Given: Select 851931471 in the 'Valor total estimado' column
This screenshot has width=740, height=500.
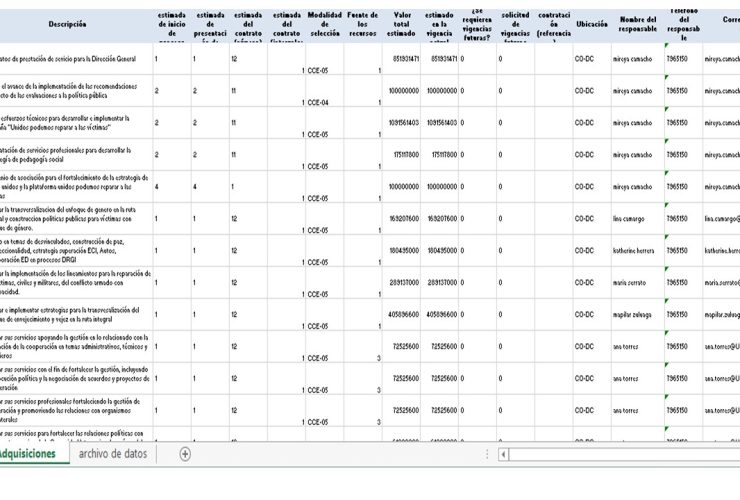Looking at the screenshot, I should click(401, 59).
